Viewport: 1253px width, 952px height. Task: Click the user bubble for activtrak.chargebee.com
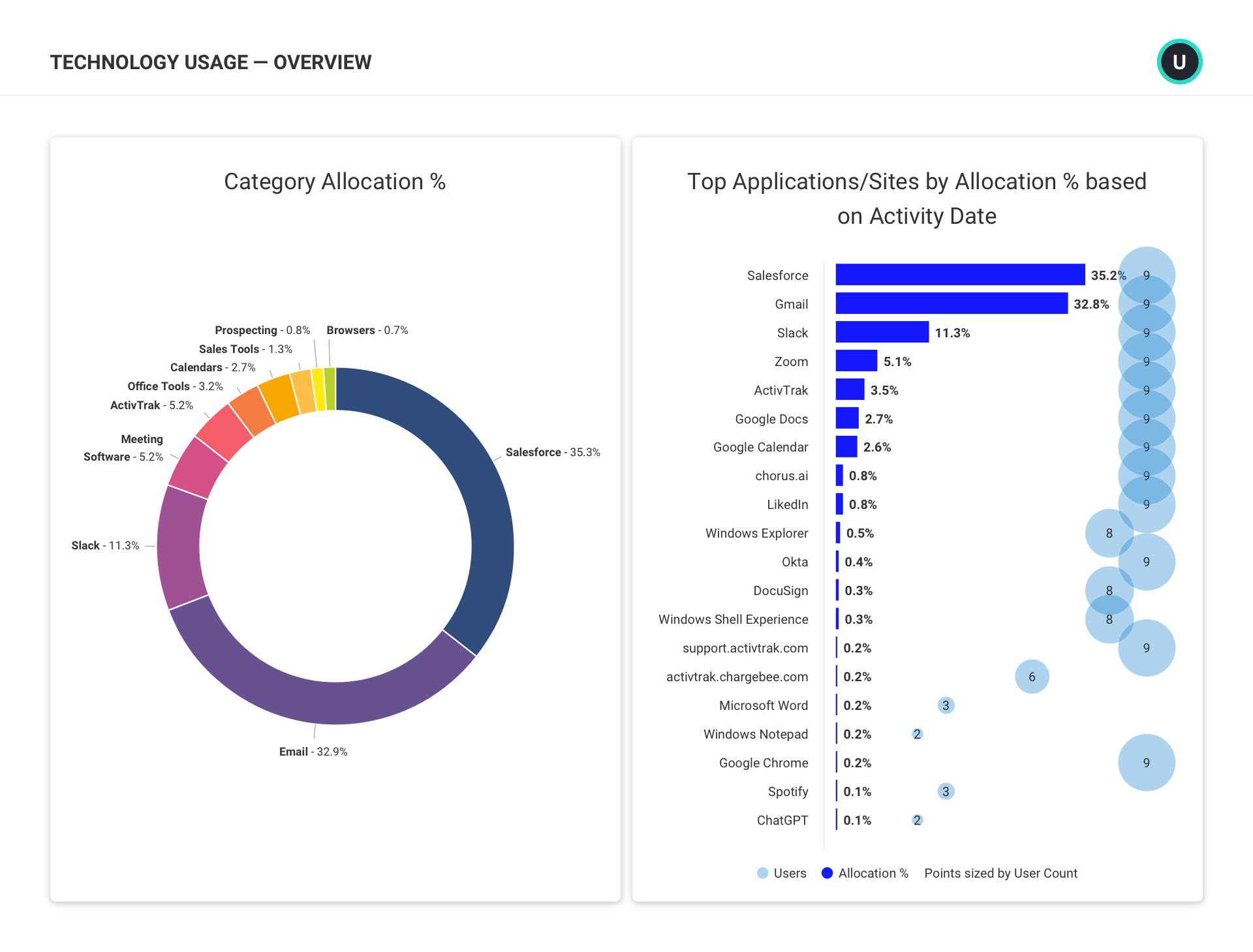pyautogui.click(x=1032, y=677)
